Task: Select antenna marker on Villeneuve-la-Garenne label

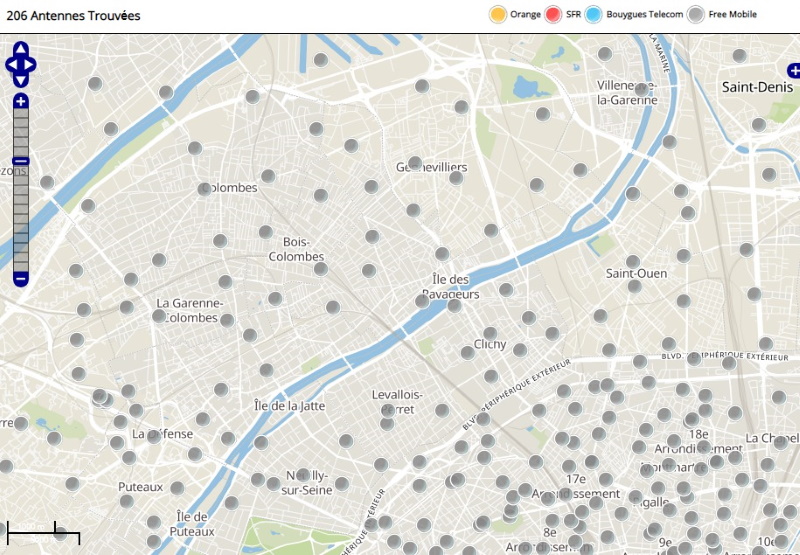Action: [641, 90]
